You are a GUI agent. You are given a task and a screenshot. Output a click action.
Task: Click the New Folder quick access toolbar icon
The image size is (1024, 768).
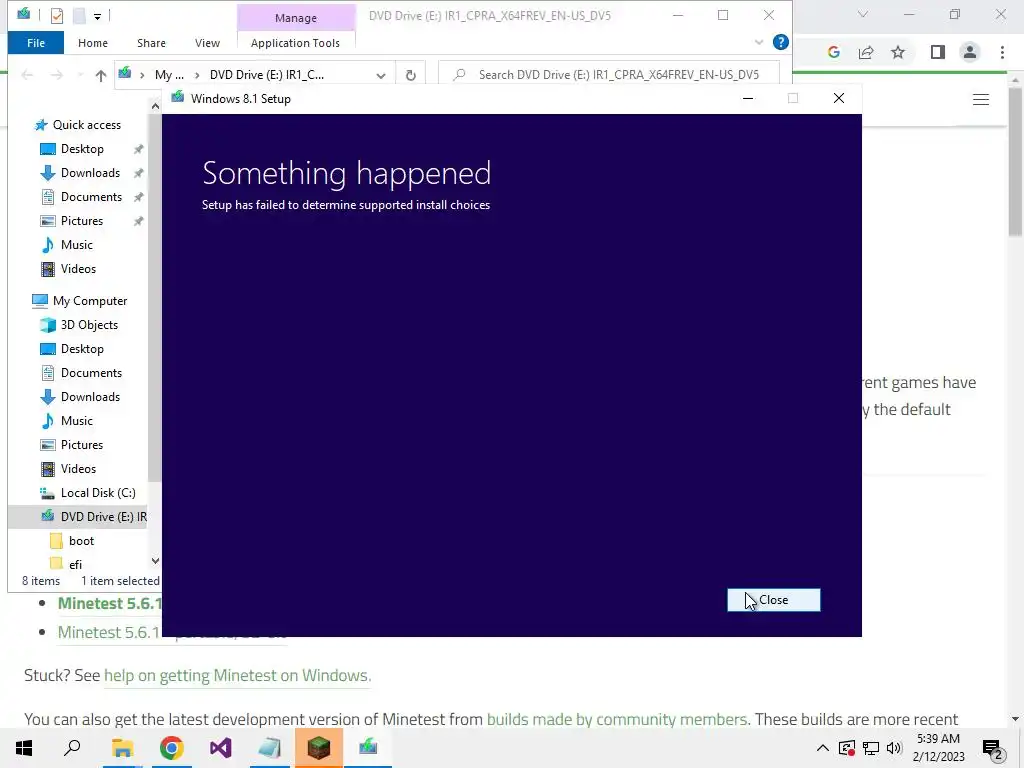click(79, 15)
